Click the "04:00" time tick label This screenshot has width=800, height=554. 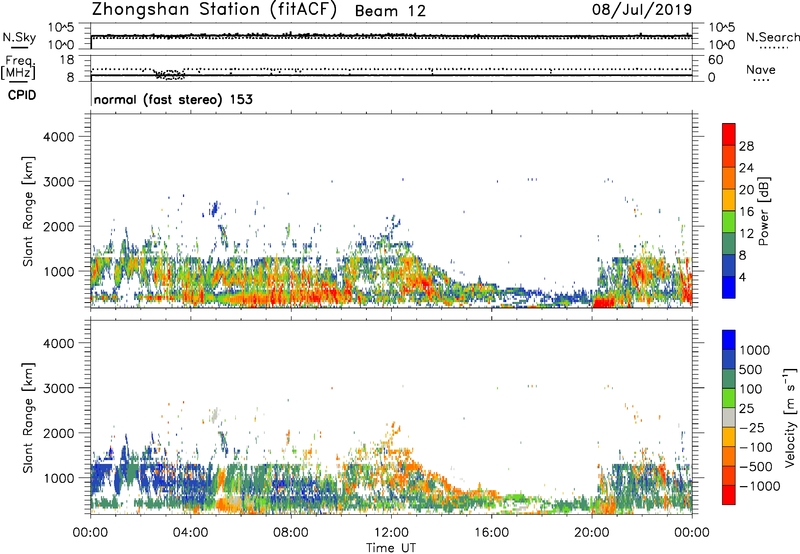tap(190, 533)
